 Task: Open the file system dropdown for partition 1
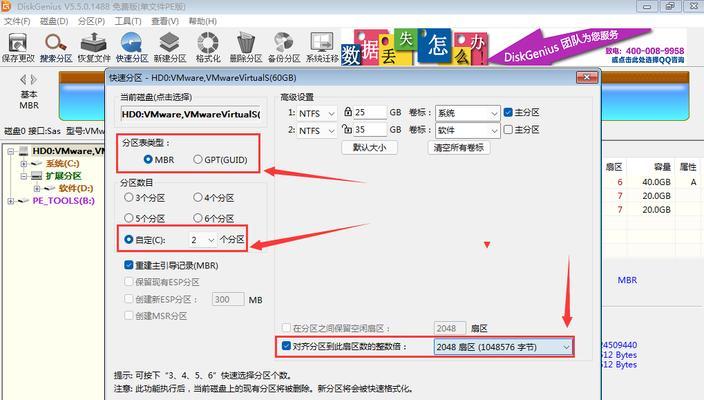[316, 114]
